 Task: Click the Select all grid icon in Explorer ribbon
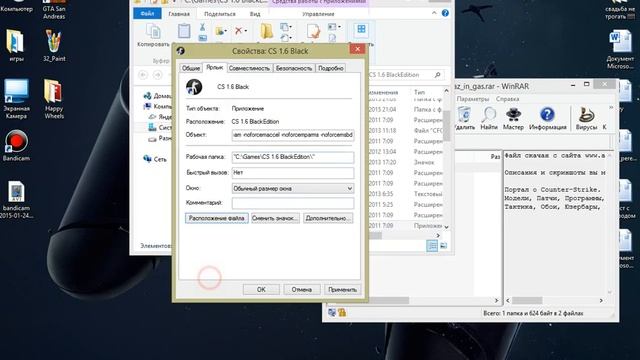click(x=361, y=29)
